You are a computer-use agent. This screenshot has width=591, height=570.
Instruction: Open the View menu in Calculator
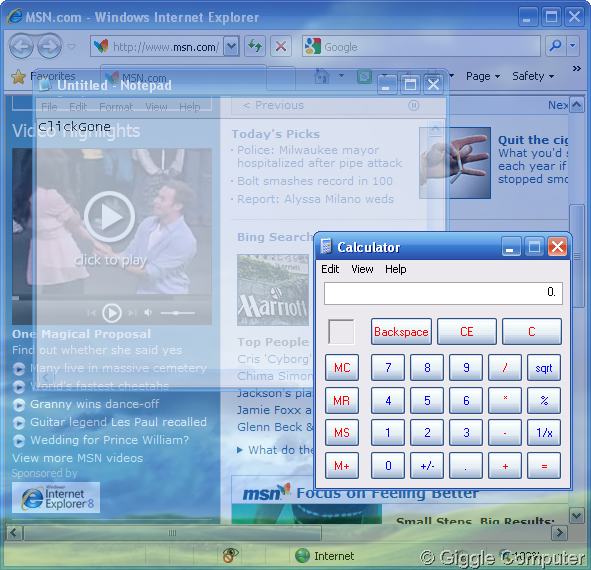pyautogui.click(x=362, y=269)
